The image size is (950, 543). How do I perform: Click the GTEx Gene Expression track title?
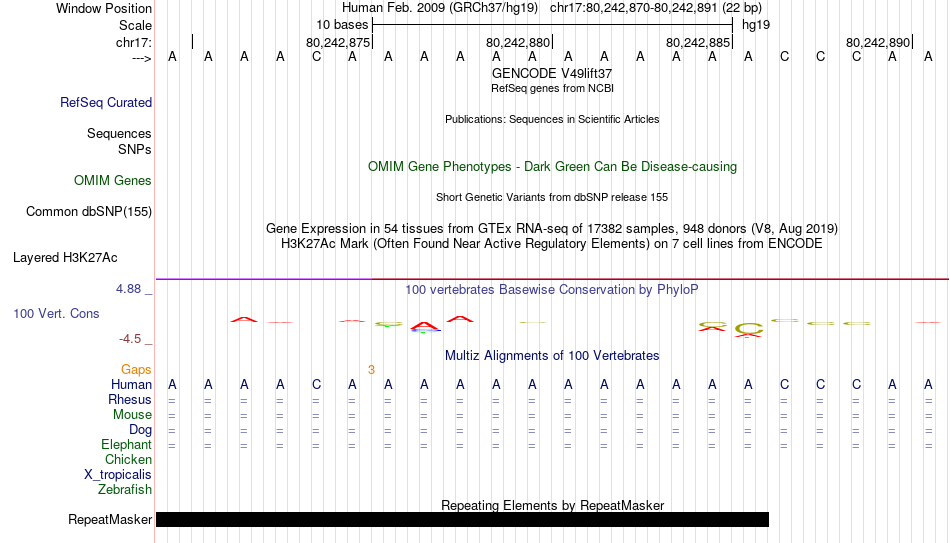(552, 228)
